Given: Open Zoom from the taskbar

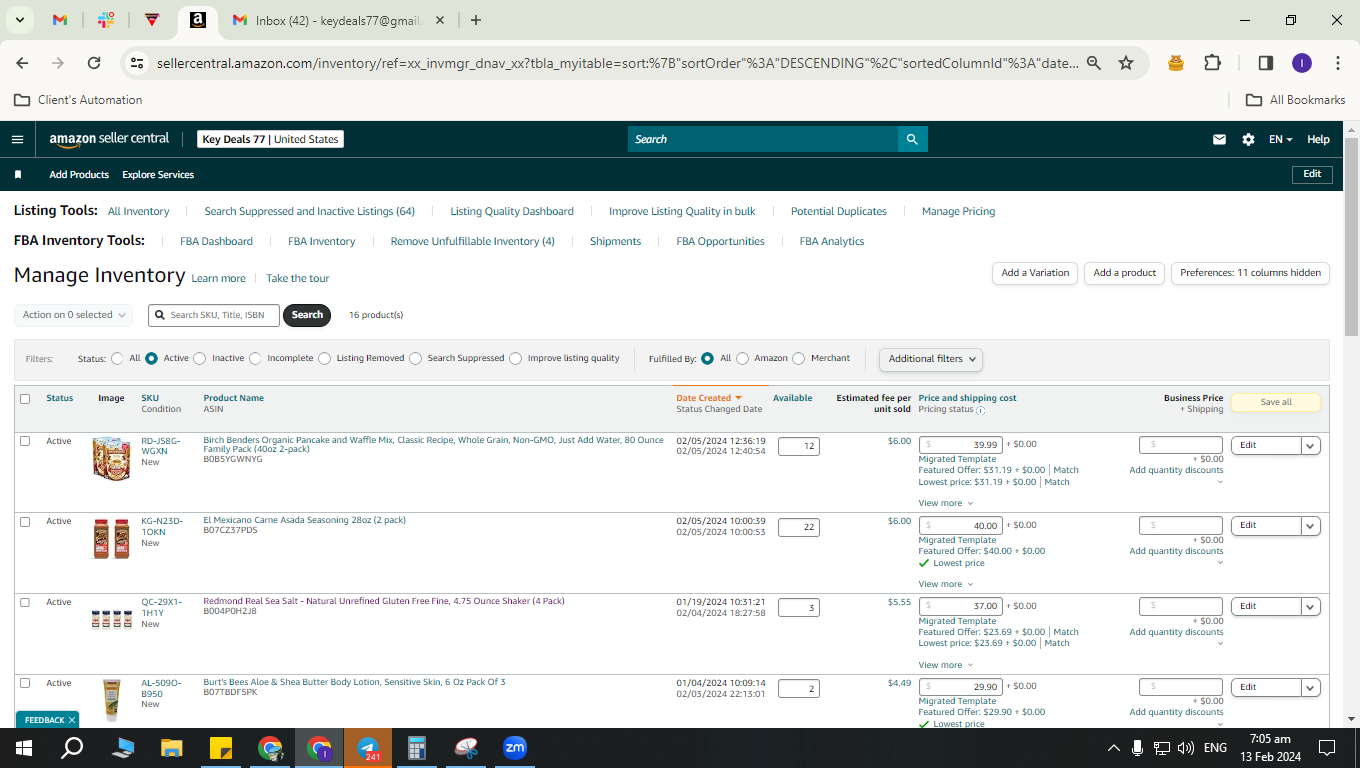Looking at the screenshot, I should pyautogui.click(x=515, y=748).
